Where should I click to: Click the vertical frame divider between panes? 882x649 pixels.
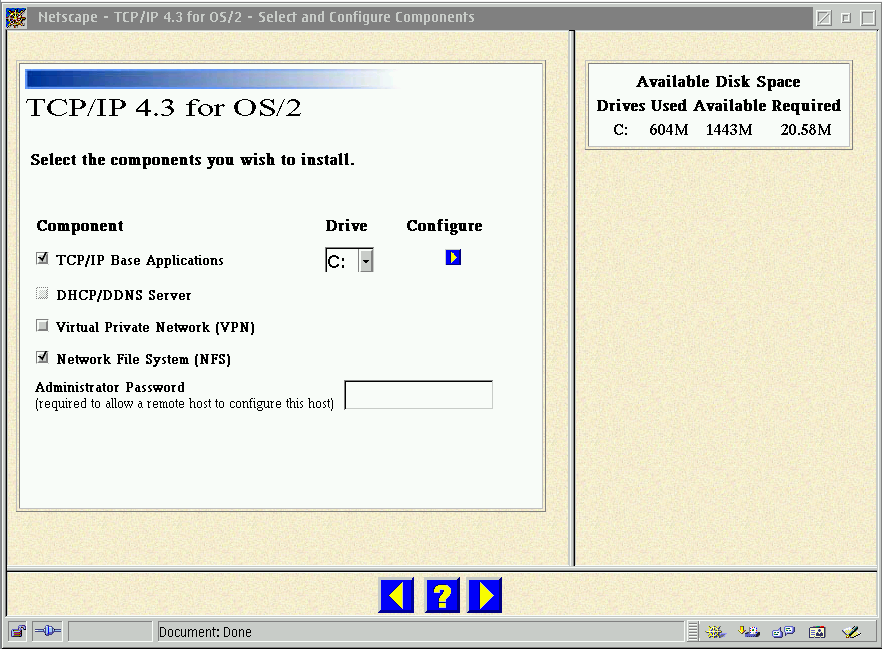point(572,300)
